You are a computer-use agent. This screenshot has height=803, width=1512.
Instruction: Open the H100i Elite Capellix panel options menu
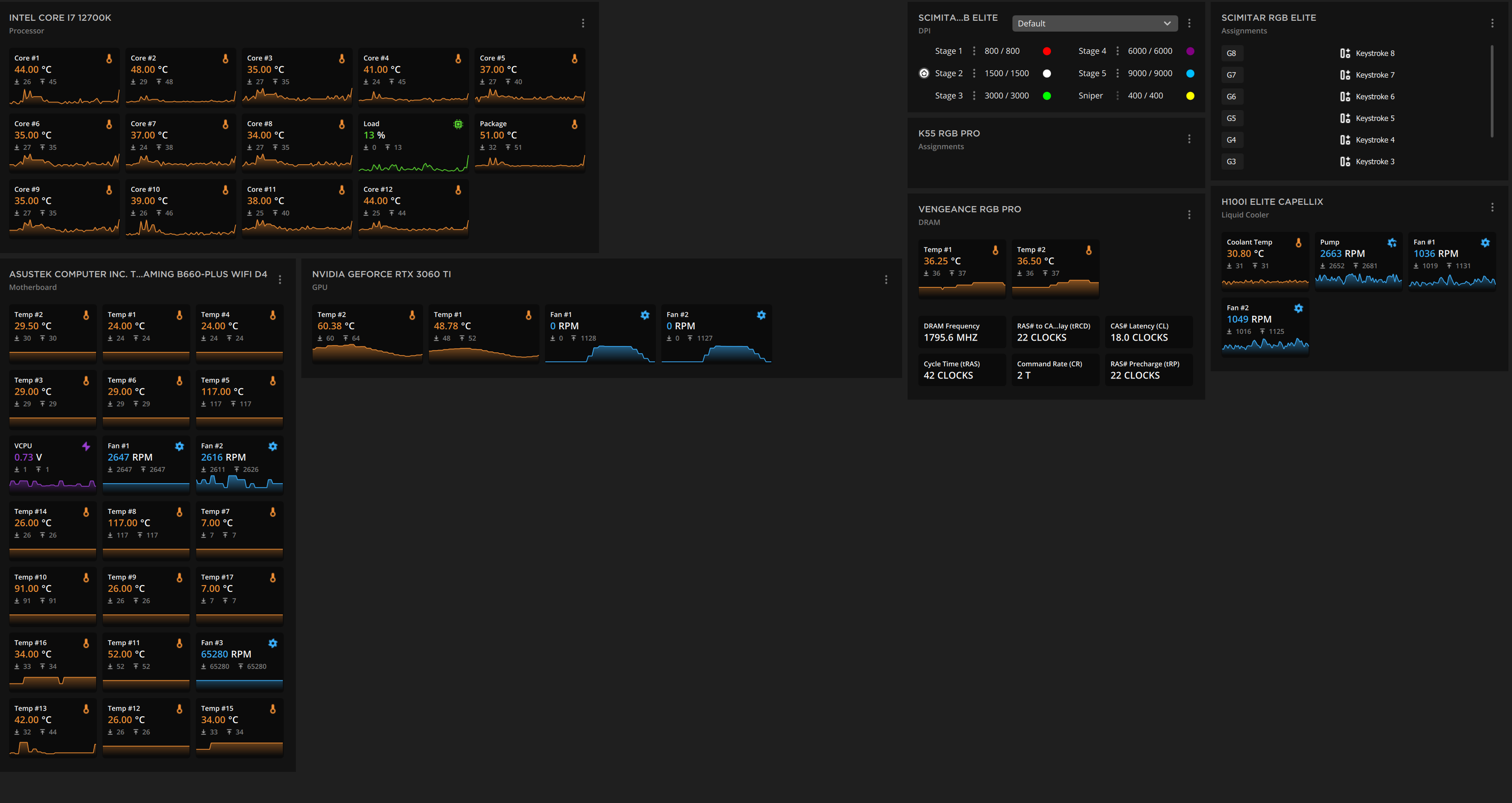(1492, 207)
